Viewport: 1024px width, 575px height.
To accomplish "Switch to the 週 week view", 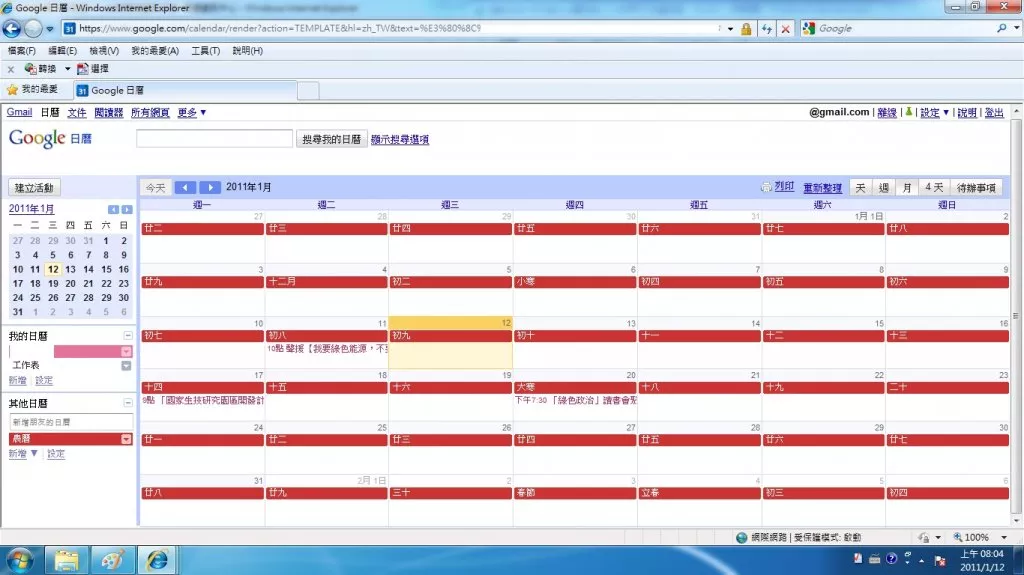I will click(x=884, y=188).
